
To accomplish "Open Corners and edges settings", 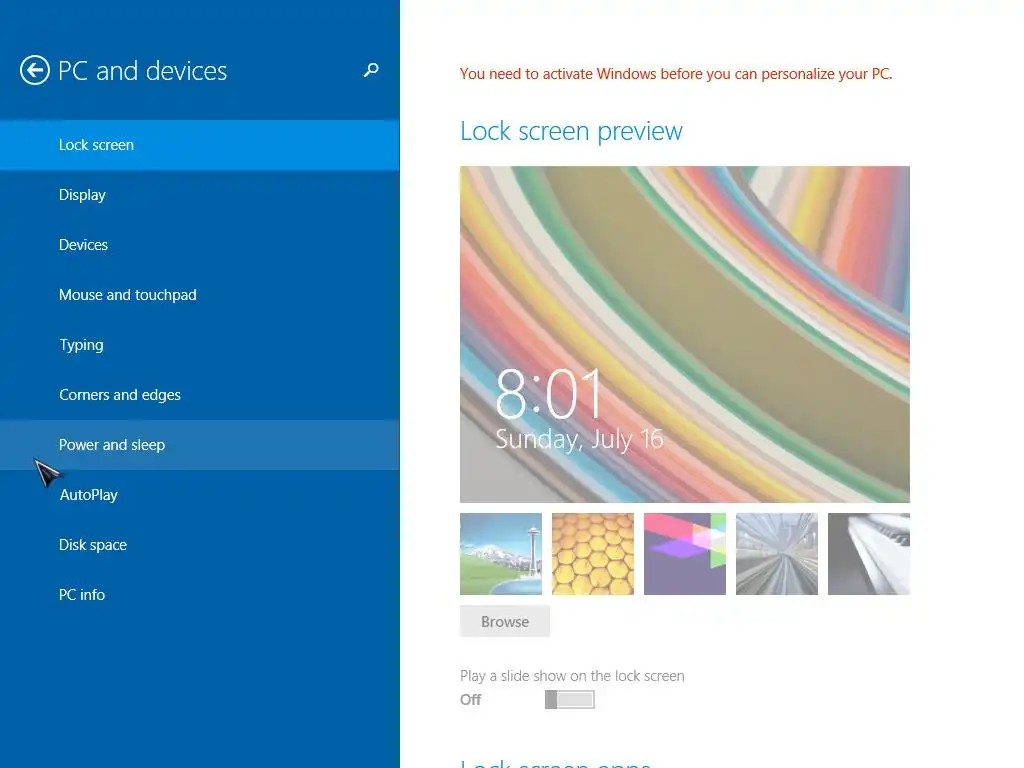I will click(x=200, y=395).
